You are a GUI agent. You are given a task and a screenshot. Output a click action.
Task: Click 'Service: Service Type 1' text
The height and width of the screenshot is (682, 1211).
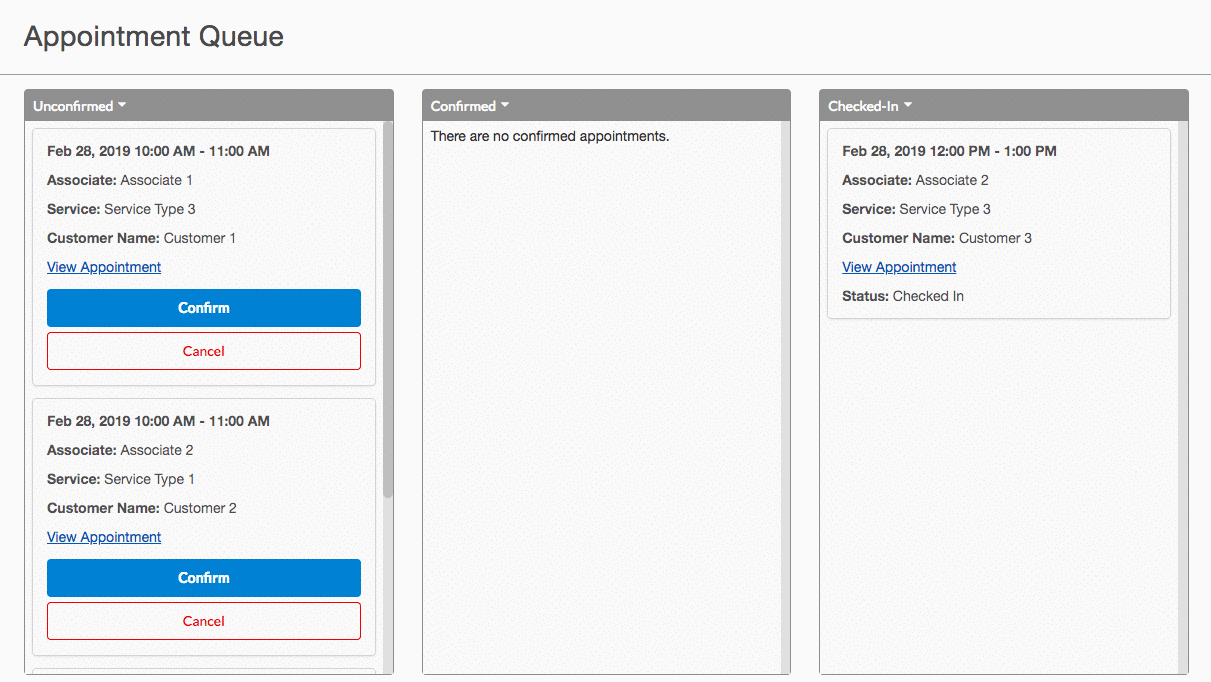[121, 479]
